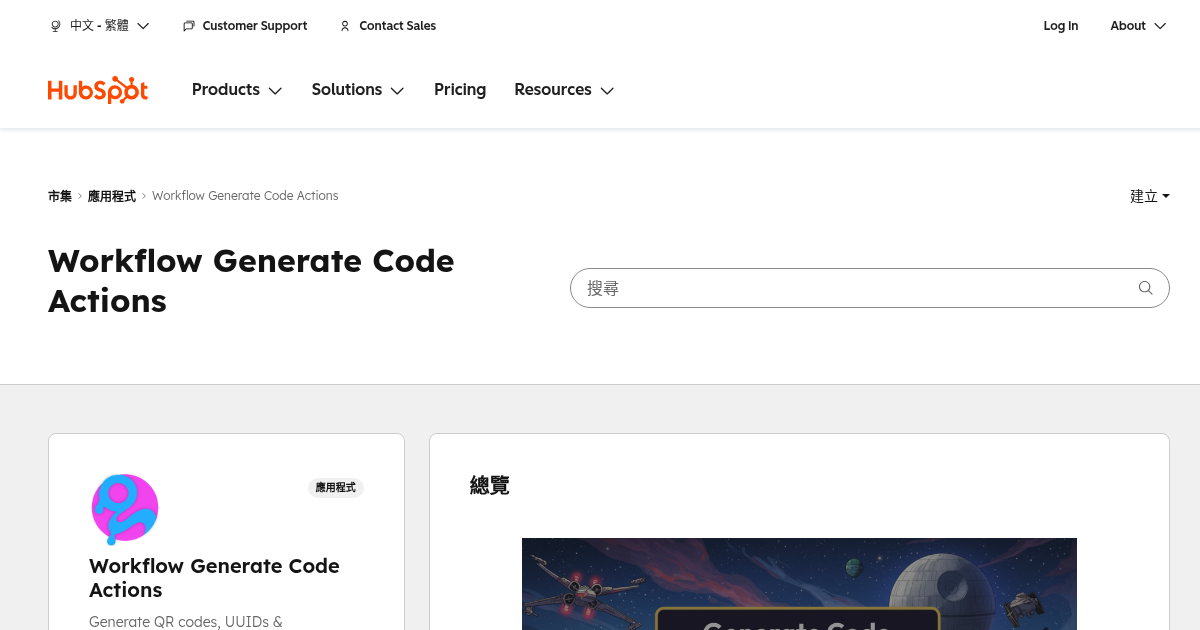The width and height of the screenshot is (1200, 630).
Task: Expand the Resources menu
Action: click(x=564, y=90)
